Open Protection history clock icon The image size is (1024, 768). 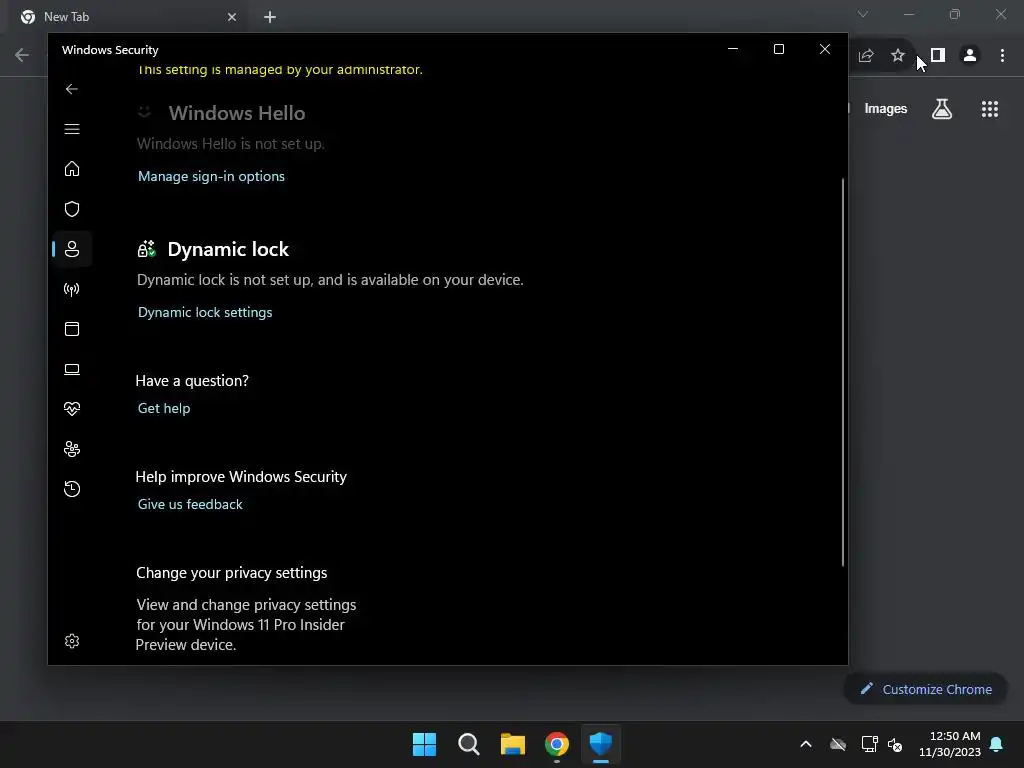[72, 489]
